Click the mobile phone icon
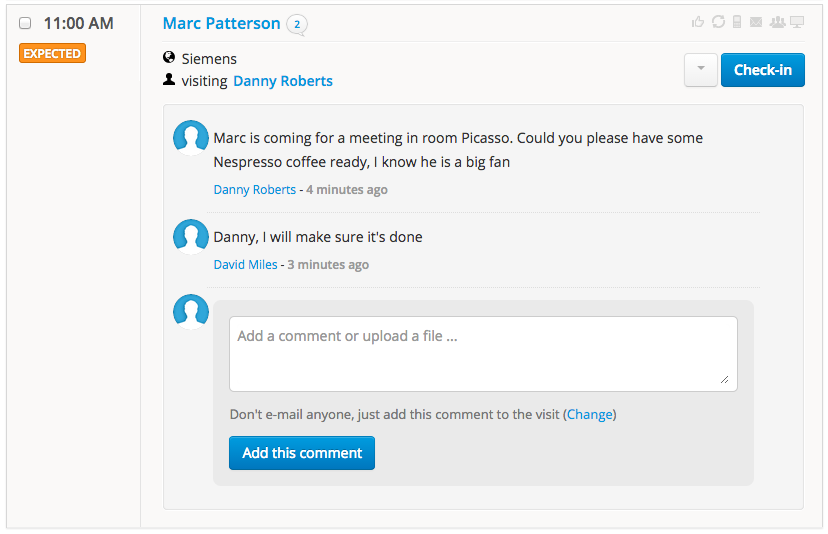 (737, 22)
